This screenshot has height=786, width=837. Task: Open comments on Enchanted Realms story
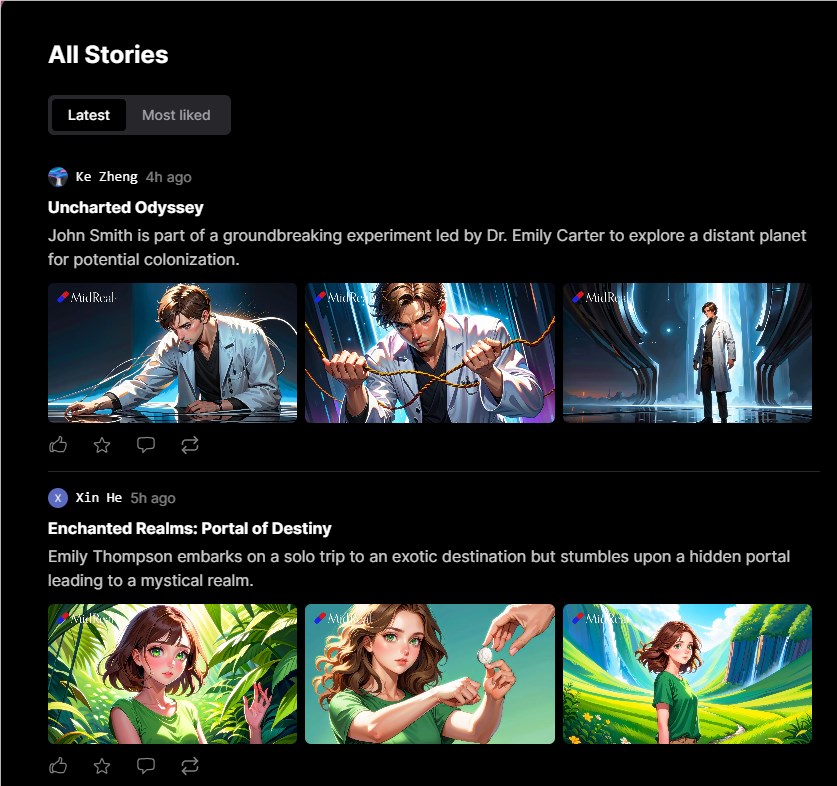click(x=146, y=766)
